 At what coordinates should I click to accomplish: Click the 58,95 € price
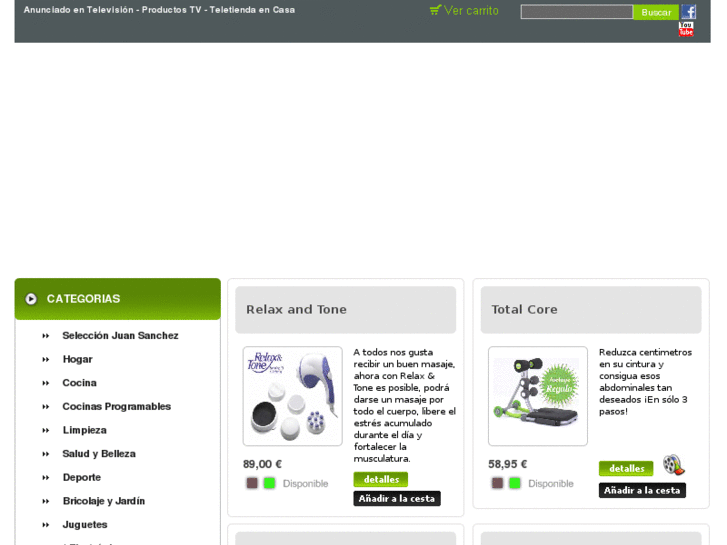click(508, 464)
